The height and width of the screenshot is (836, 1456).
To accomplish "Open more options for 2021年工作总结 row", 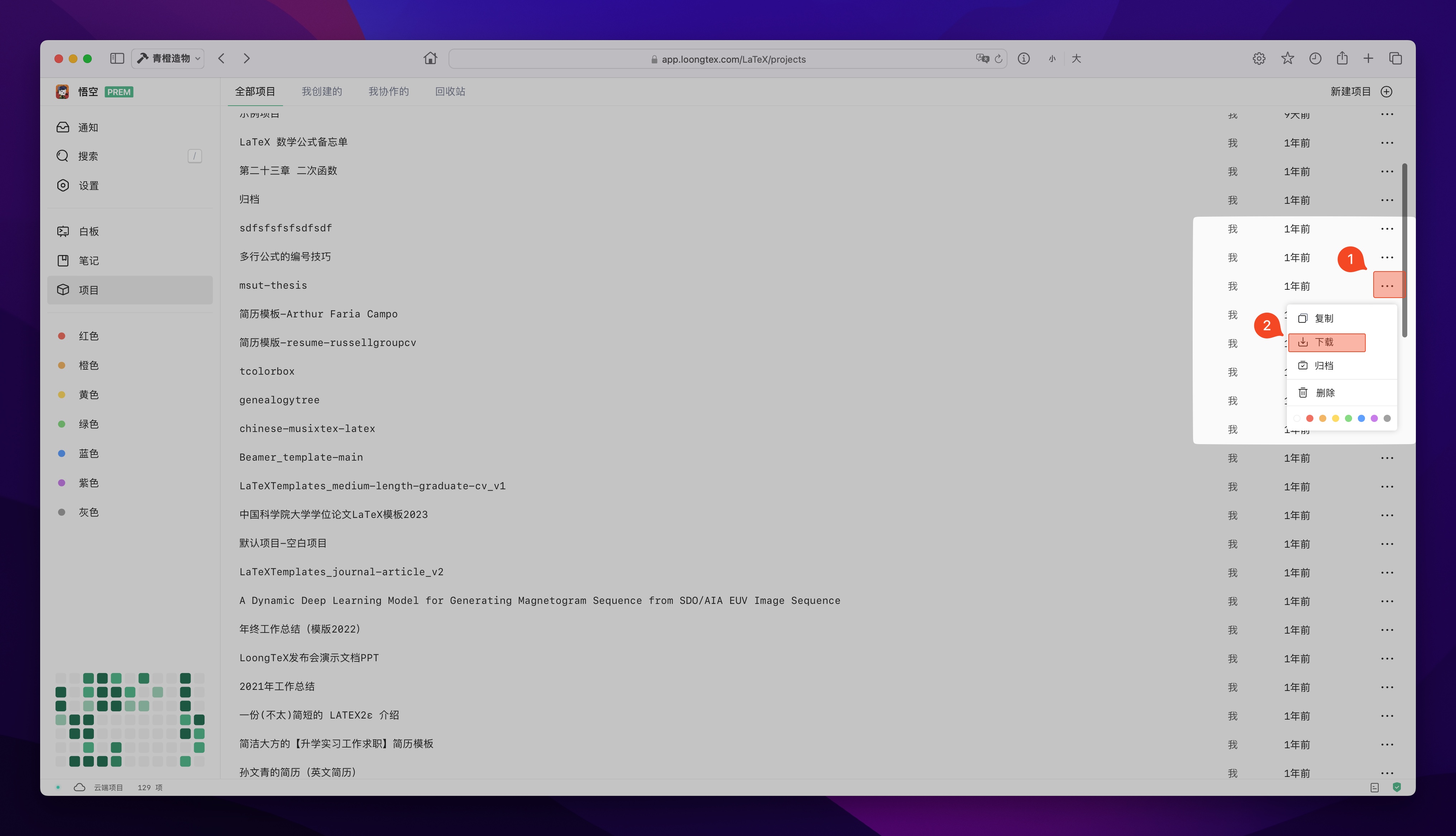I will [1387, 687].
